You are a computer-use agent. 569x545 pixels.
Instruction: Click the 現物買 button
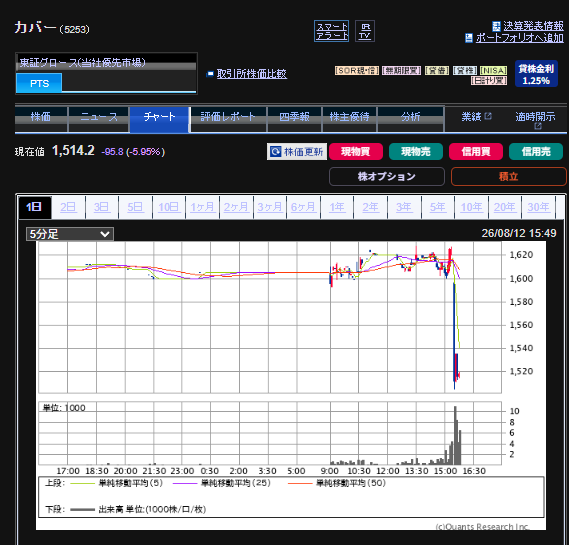pyautogui.click(x=356, y=151)
